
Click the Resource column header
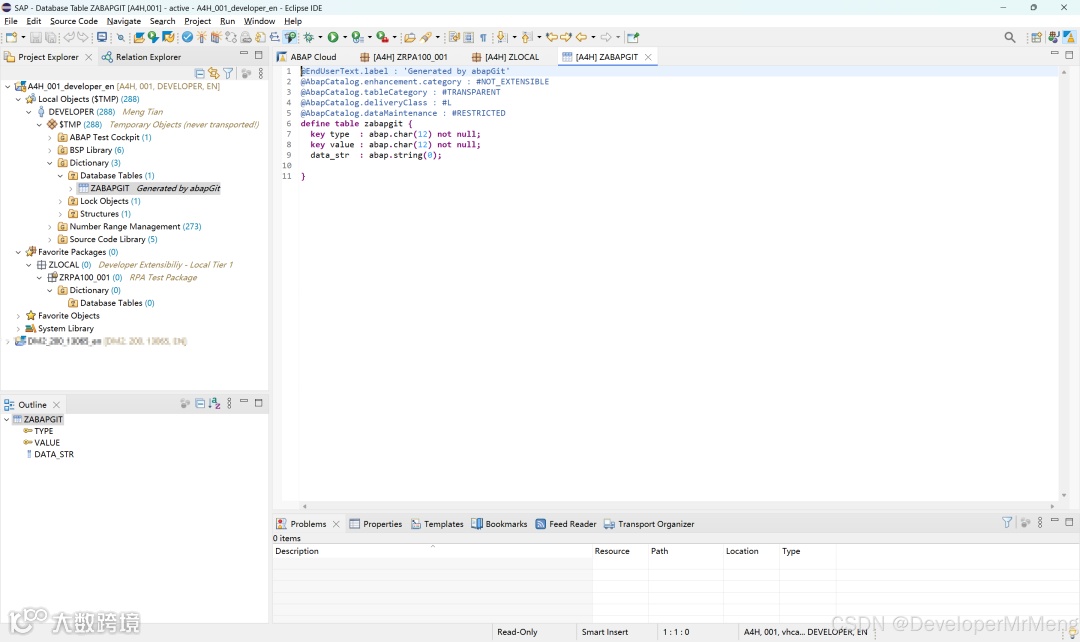coord(620,551)
